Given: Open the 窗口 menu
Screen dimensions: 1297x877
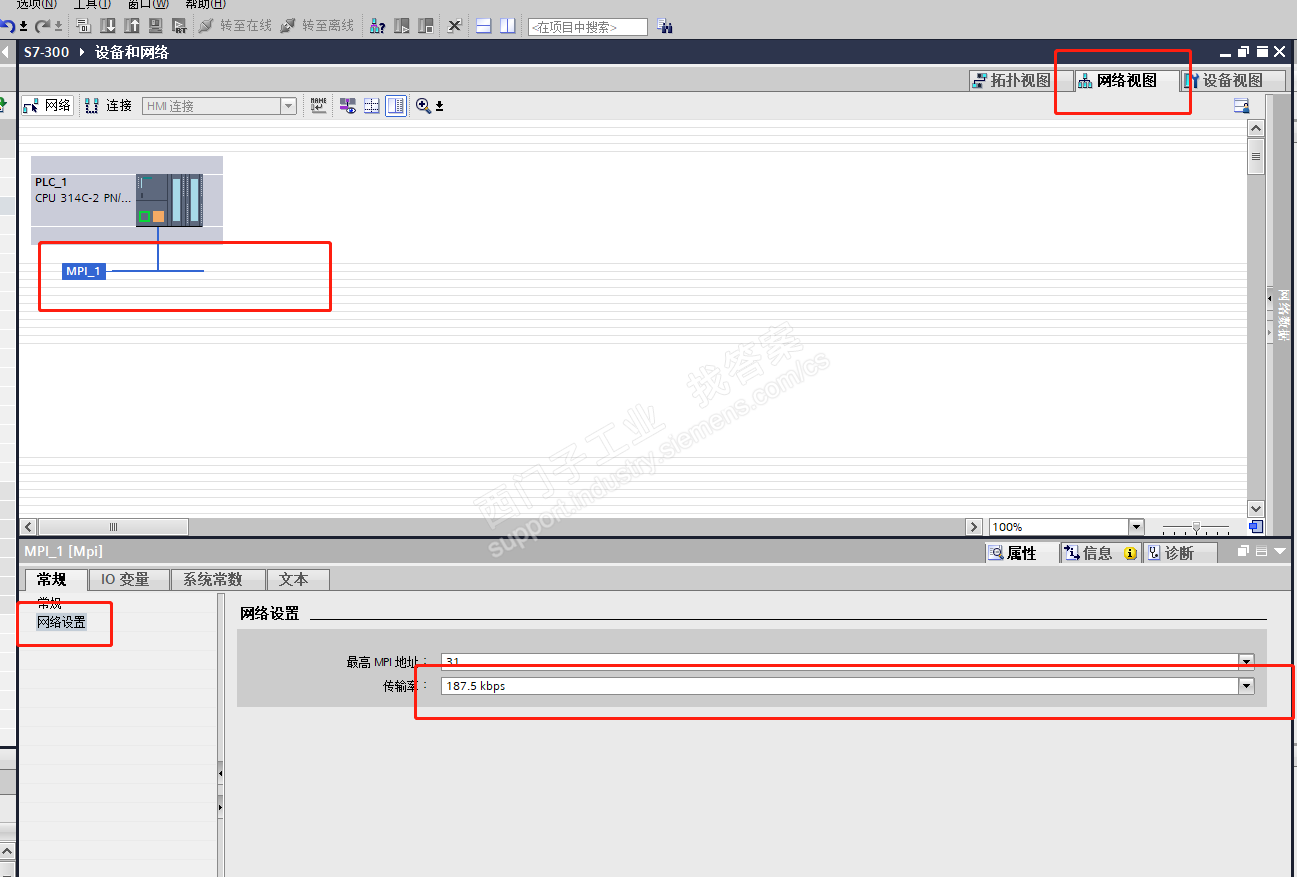Looking at the screenshot, I should pos(149,4).
